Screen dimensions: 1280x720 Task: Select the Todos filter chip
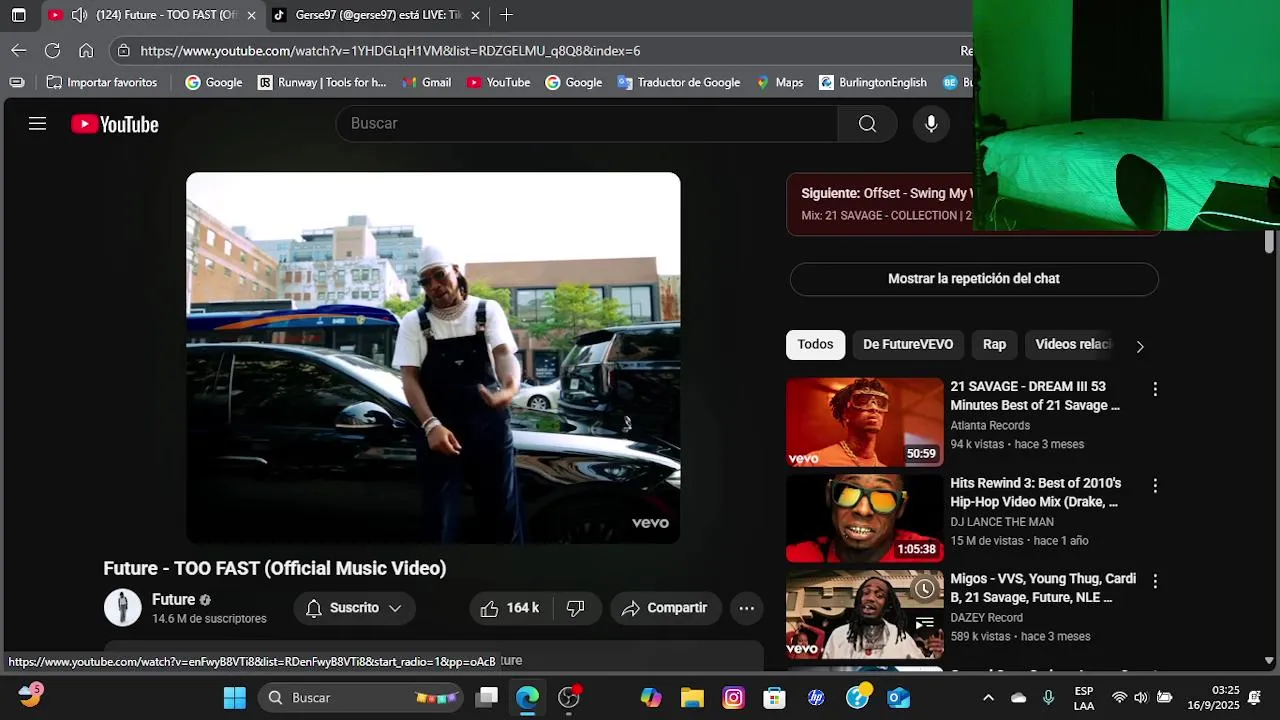click(x=815, y=344)
